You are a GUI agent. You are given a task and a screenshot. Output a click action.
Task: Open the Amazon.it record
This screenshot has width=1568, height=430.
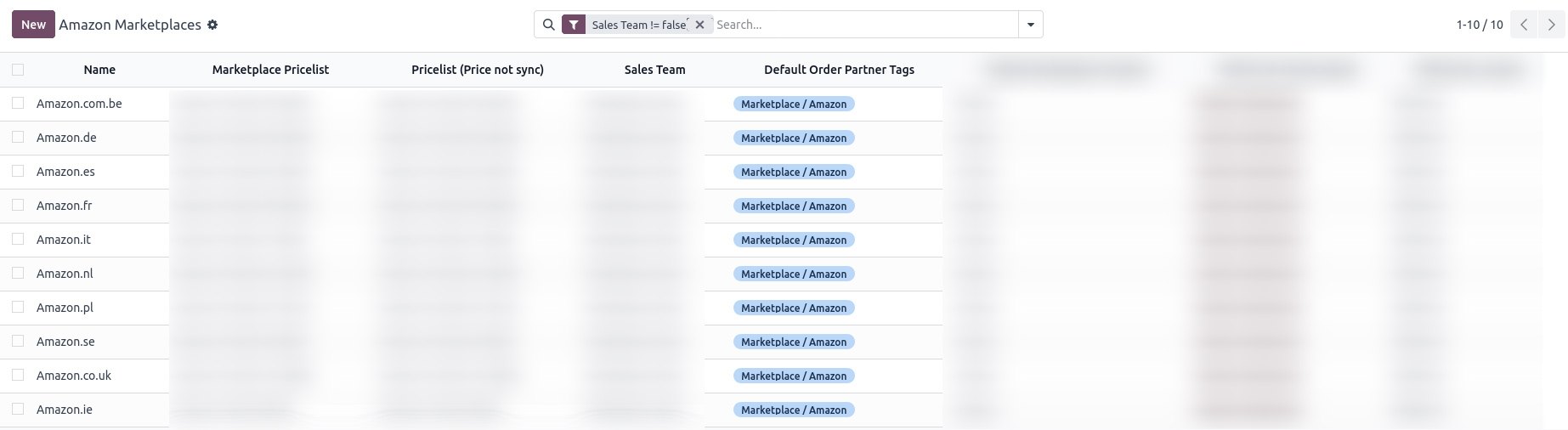click(64, 240)
